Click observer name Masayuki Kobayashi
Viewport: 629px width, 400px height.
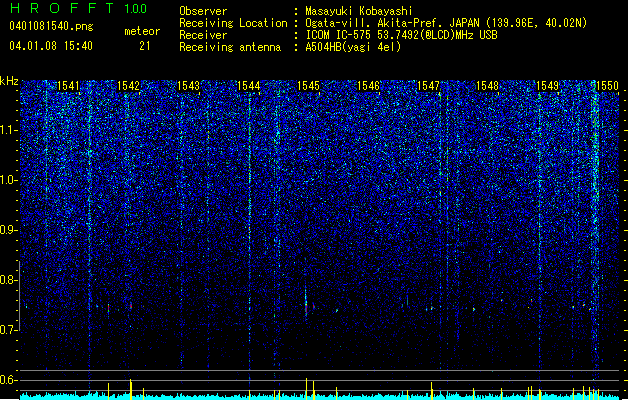coord(359,11)
